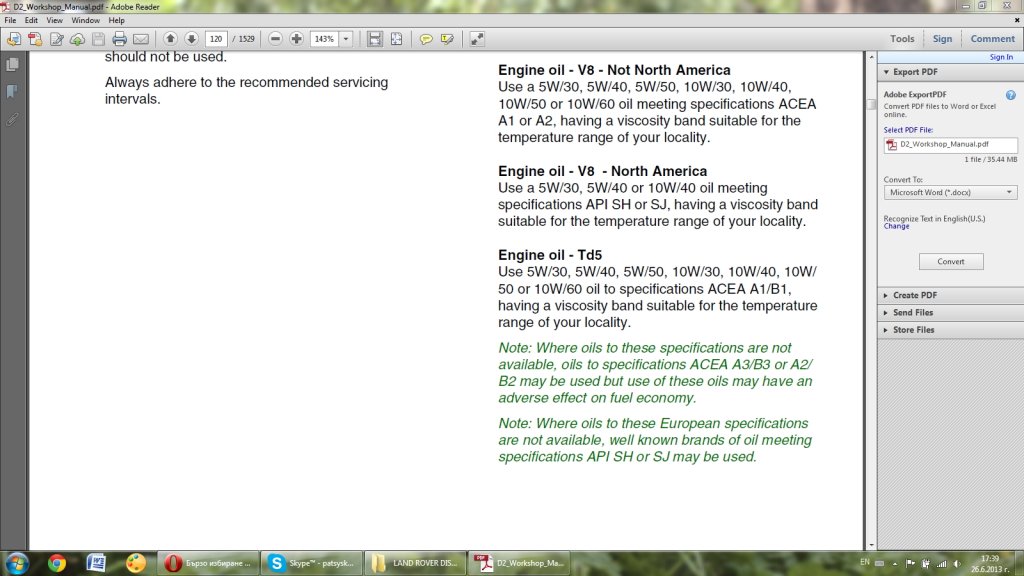Open the Window menu
1024x576 pixels.
click(86, 20)
